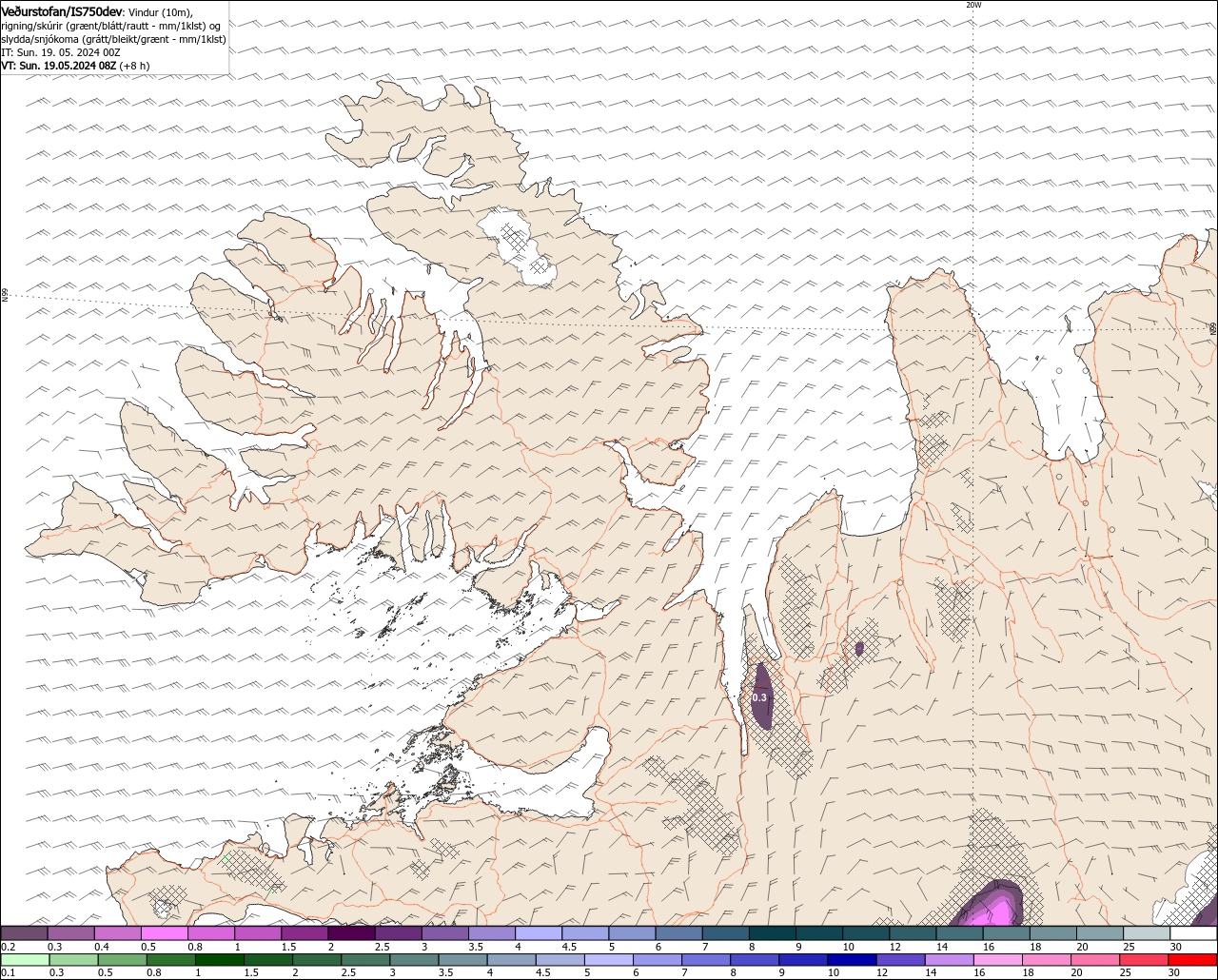Click the 0.3 contour label on the map
The width and height of the screenshot is (1218, 980).
click(x=759, y=697)
